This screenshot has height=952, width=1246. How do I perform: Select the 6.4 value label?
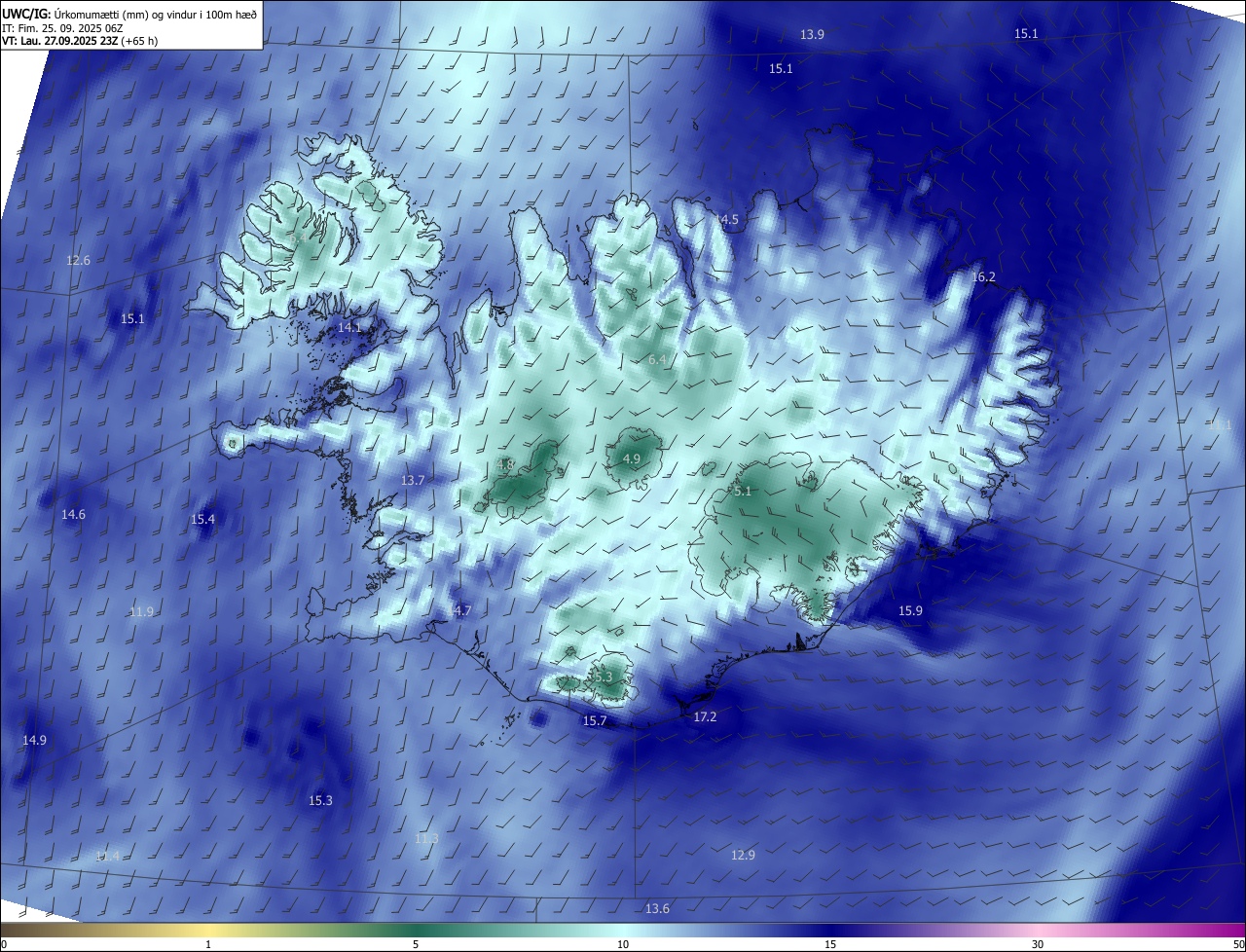point(657,360)
